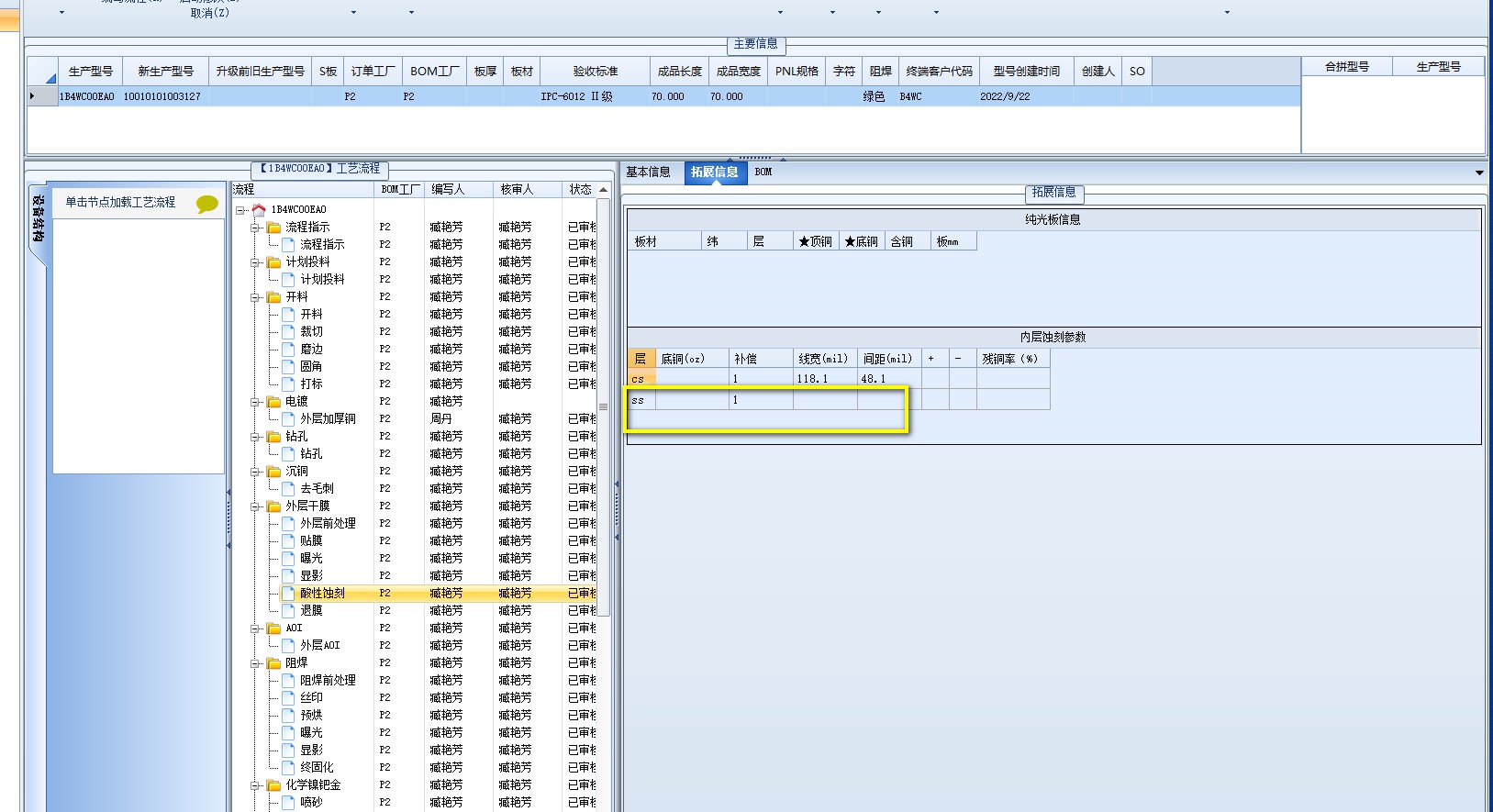This screenshot has height=812, width=1493.
Task: Click 取消(Z) menu item
Action: pyautogui.click(x=209, y=14)
